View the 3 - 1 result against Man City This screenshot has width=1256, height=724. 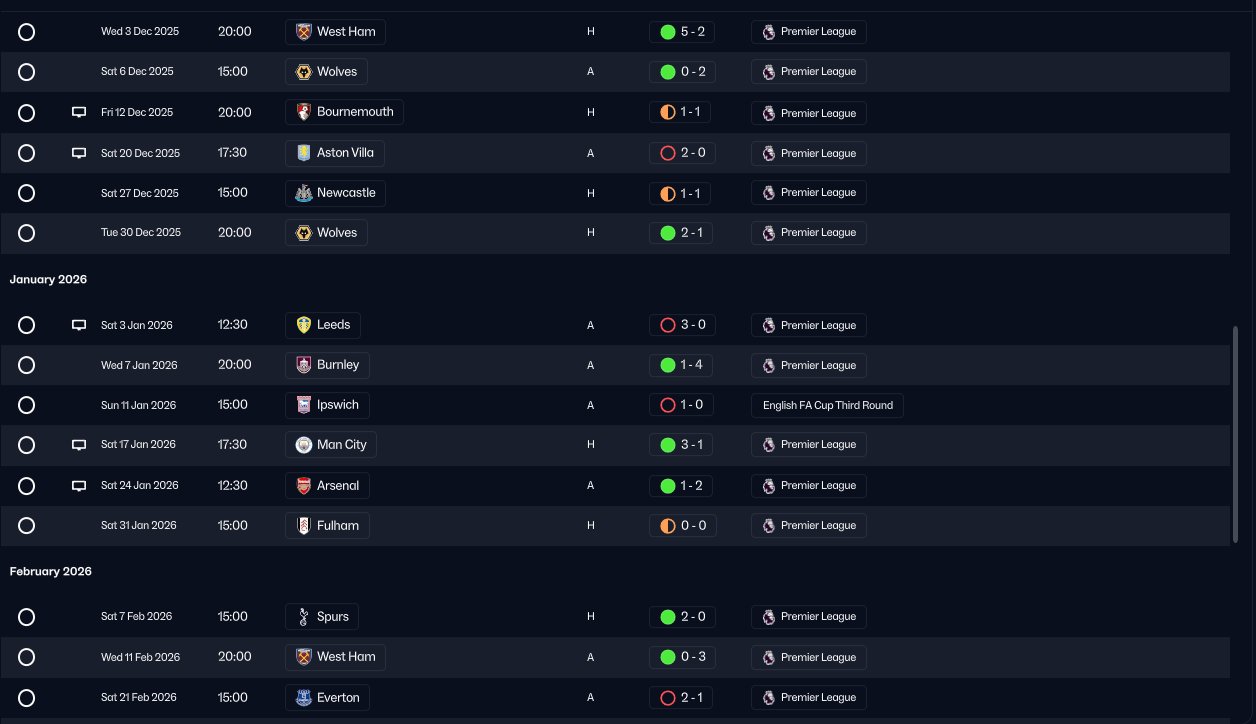click(682, 445)
